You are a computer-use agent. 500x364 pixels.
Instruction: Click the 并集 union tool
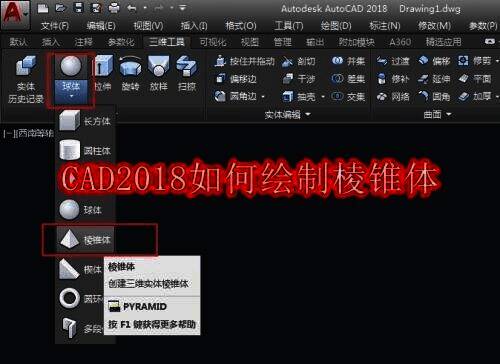(348, 61)
